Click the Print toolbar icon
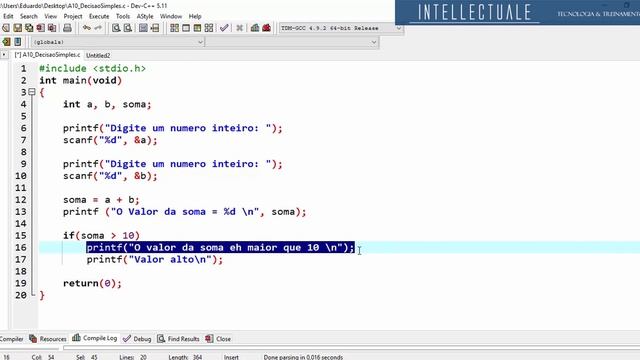 click(67, 28)
